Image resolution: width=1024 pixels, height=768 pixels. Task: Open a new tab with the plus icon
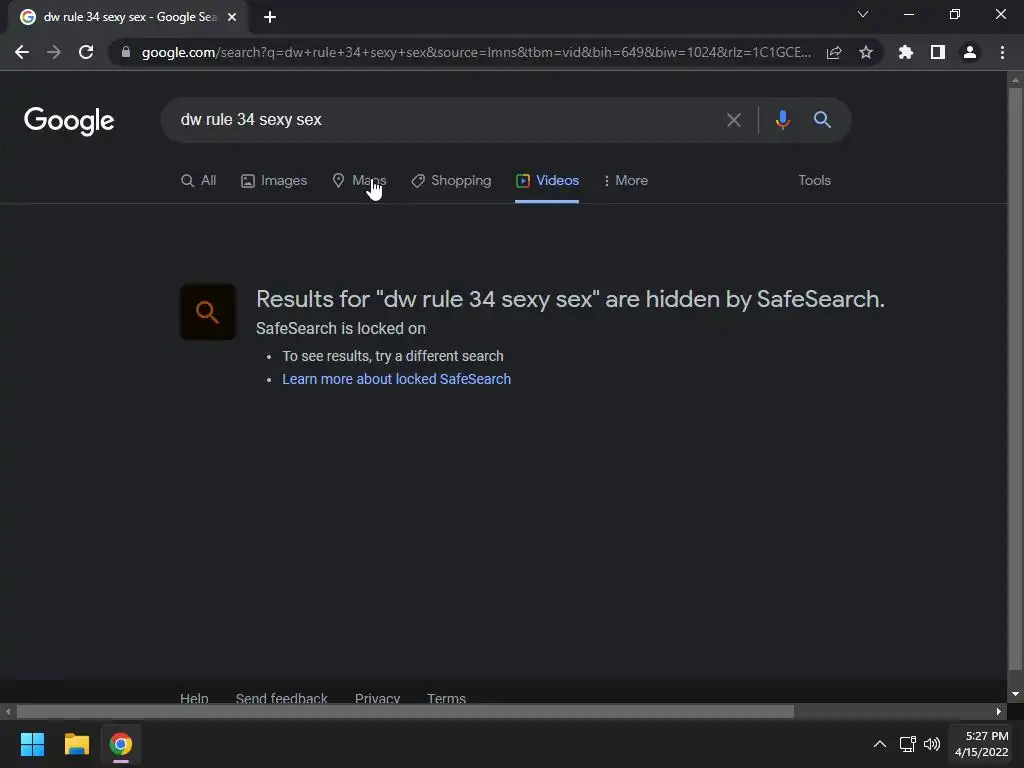[270, 17]
